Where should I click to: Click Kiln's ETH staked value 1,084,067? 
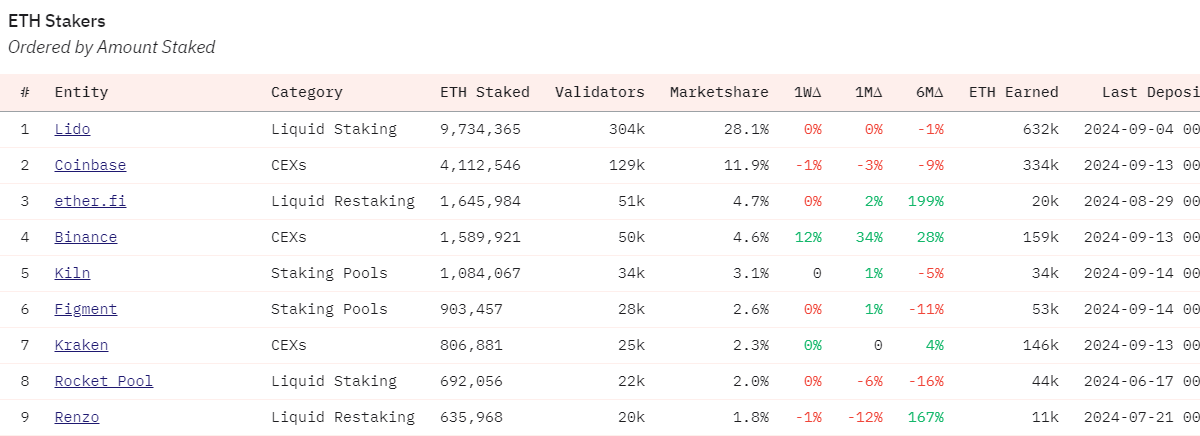[480, 273]
